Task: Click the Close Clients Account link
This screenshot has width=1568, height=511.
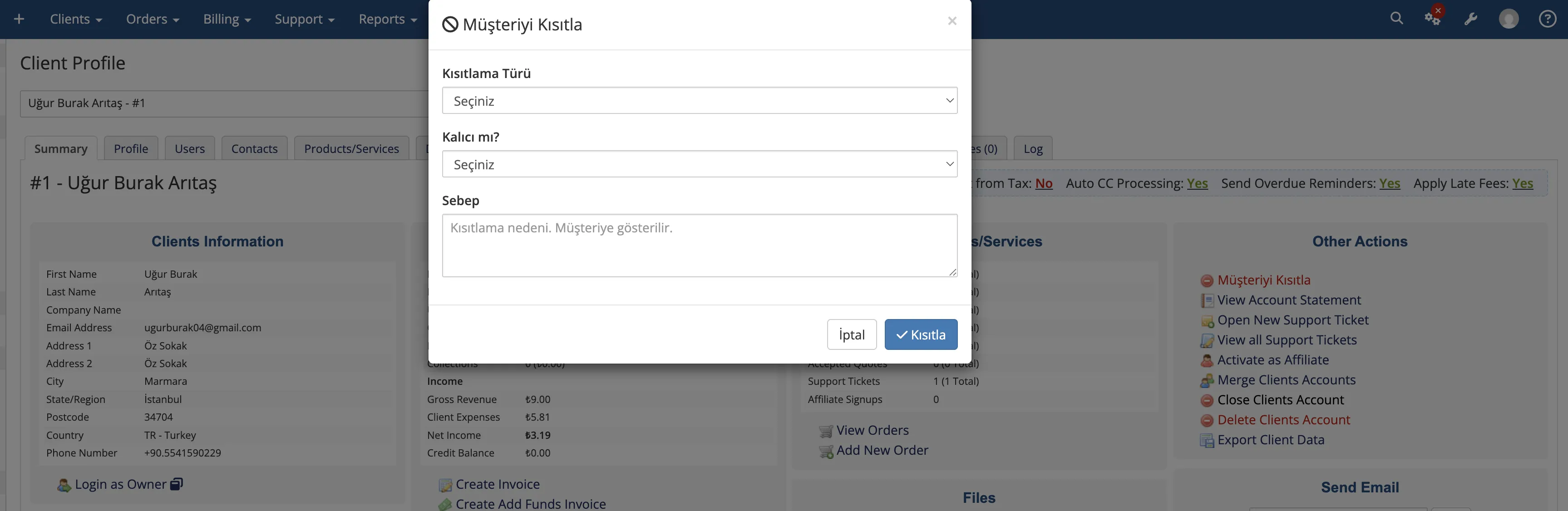Action: click(x=1281, y=400)
